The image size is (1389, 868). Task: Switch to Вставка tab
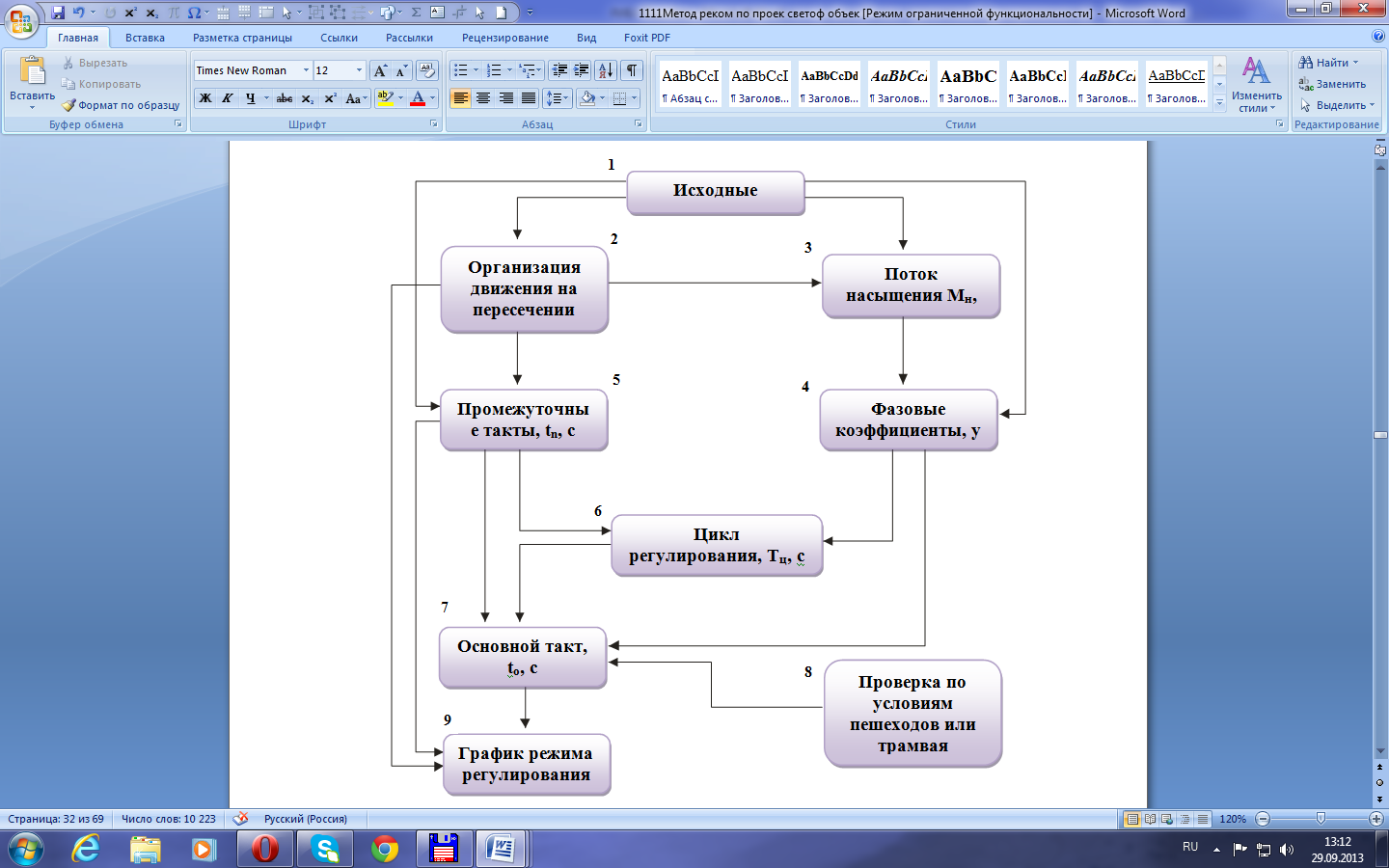click(145, 38)
